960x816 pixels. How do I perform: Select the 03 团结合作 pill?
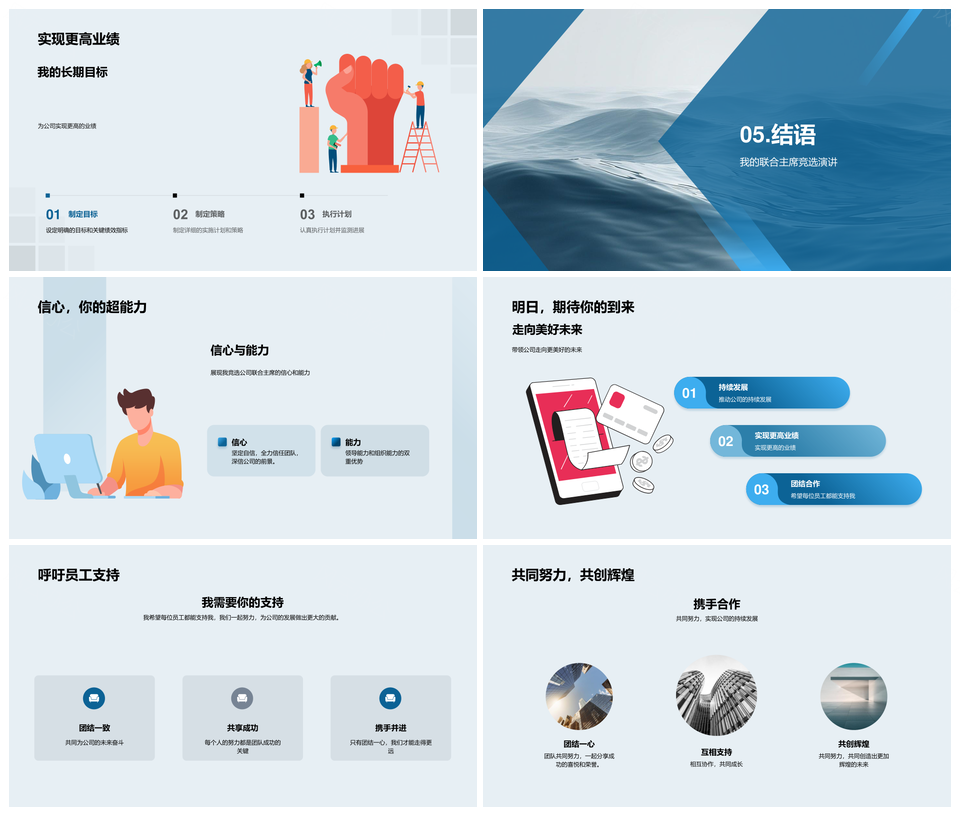[x=833, y=489]
